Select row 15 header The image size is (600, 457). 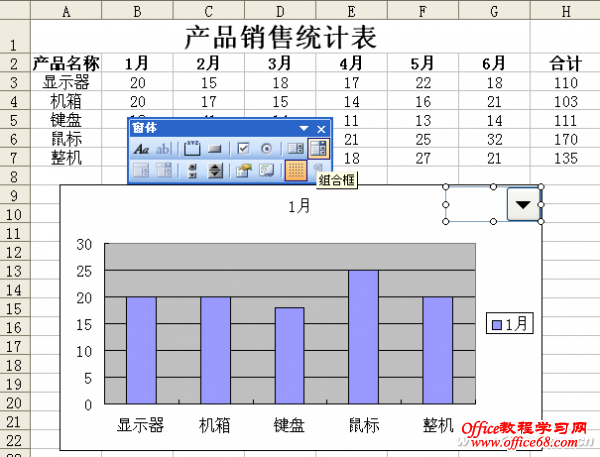point(15,308)
